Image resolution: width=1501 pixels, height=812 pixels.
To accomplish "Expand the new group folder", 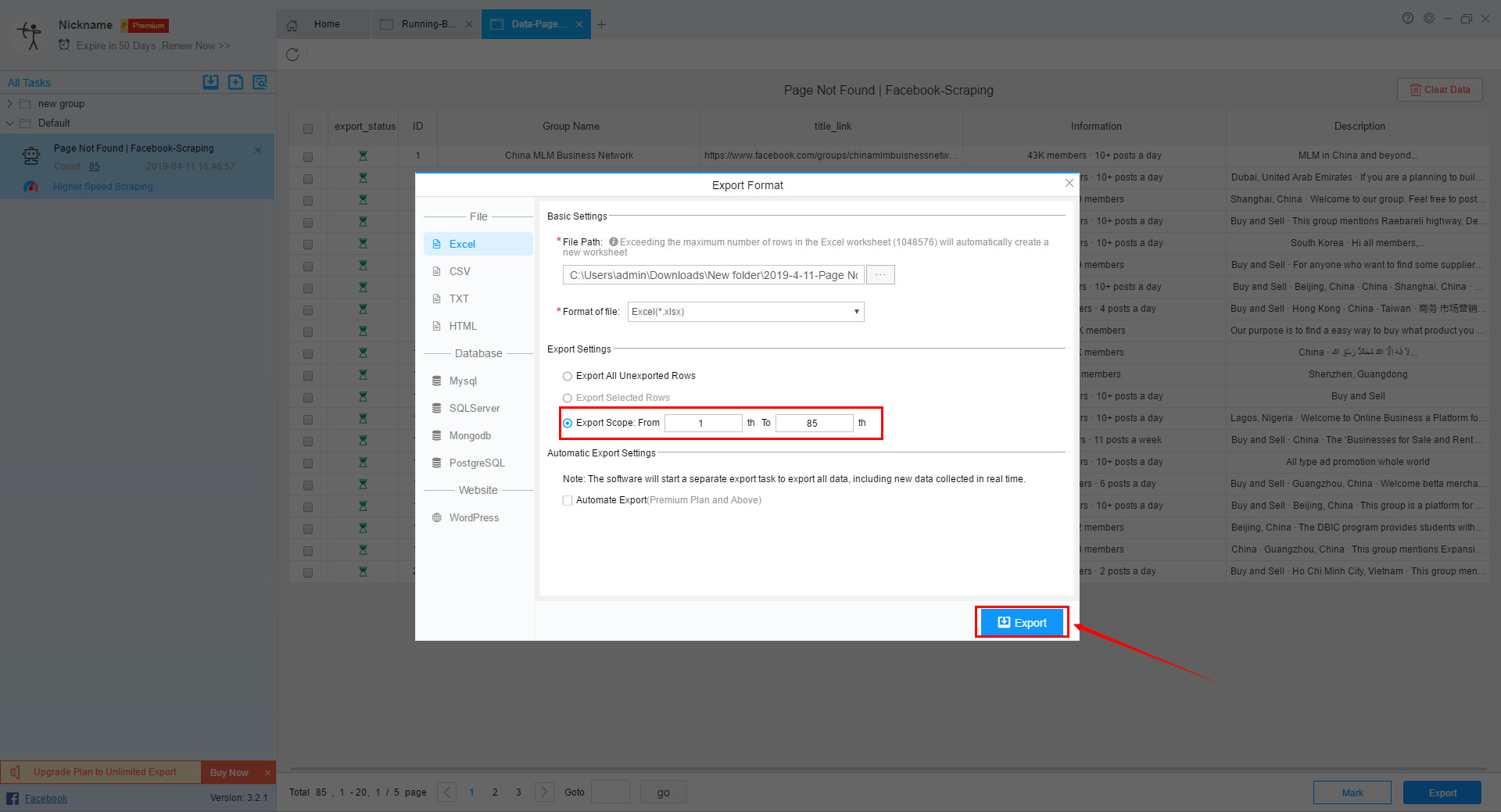I will coord(9,103).
